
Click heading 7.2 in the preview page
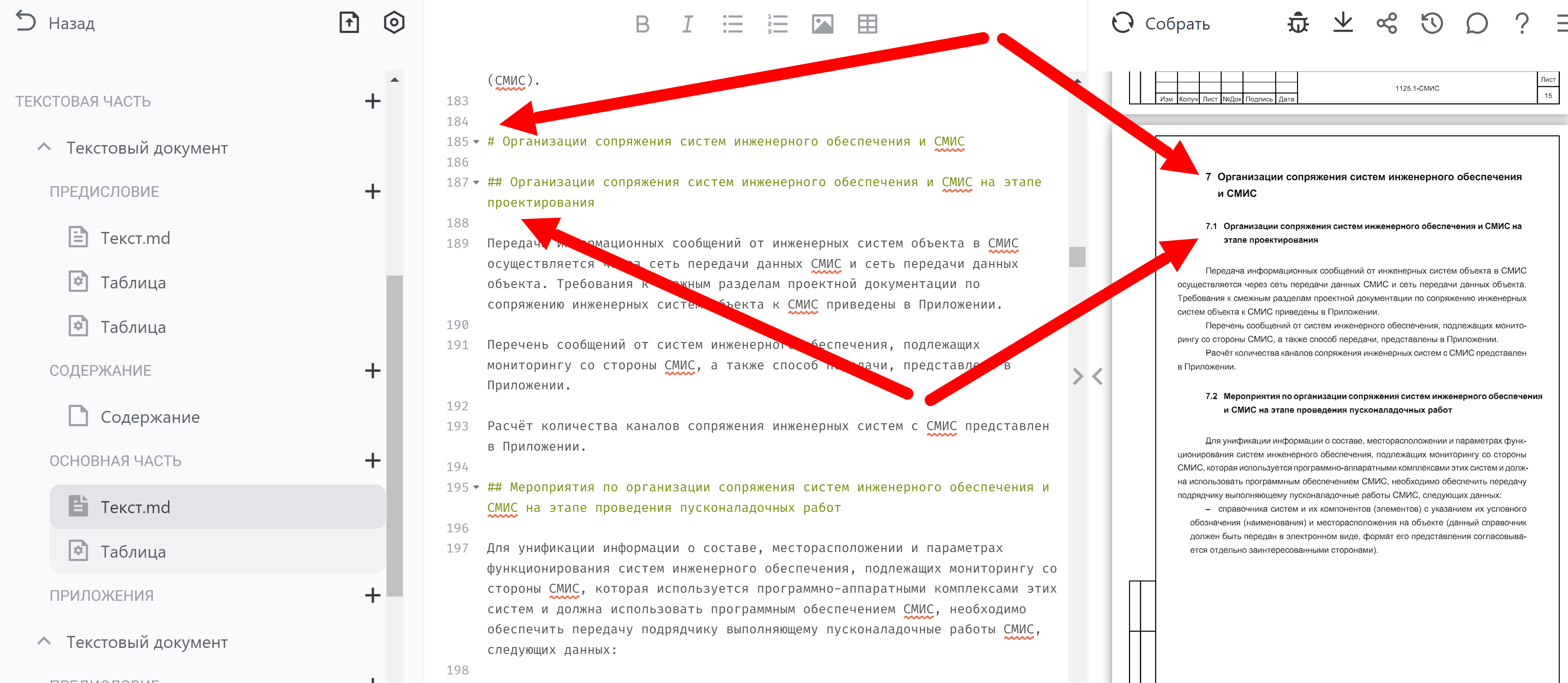(x=1373, y=402)
